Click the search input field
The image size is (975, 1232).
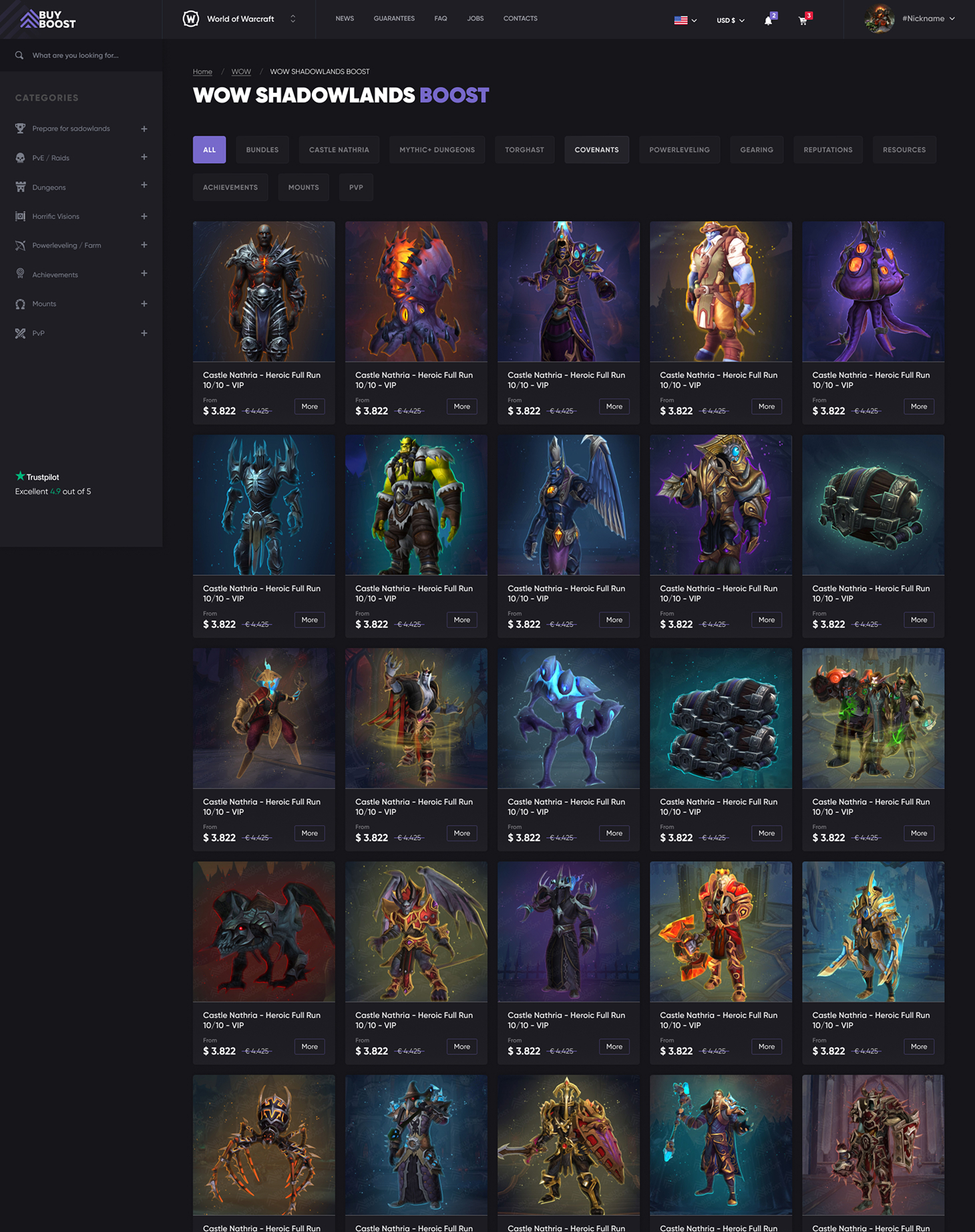pos(81,55)
